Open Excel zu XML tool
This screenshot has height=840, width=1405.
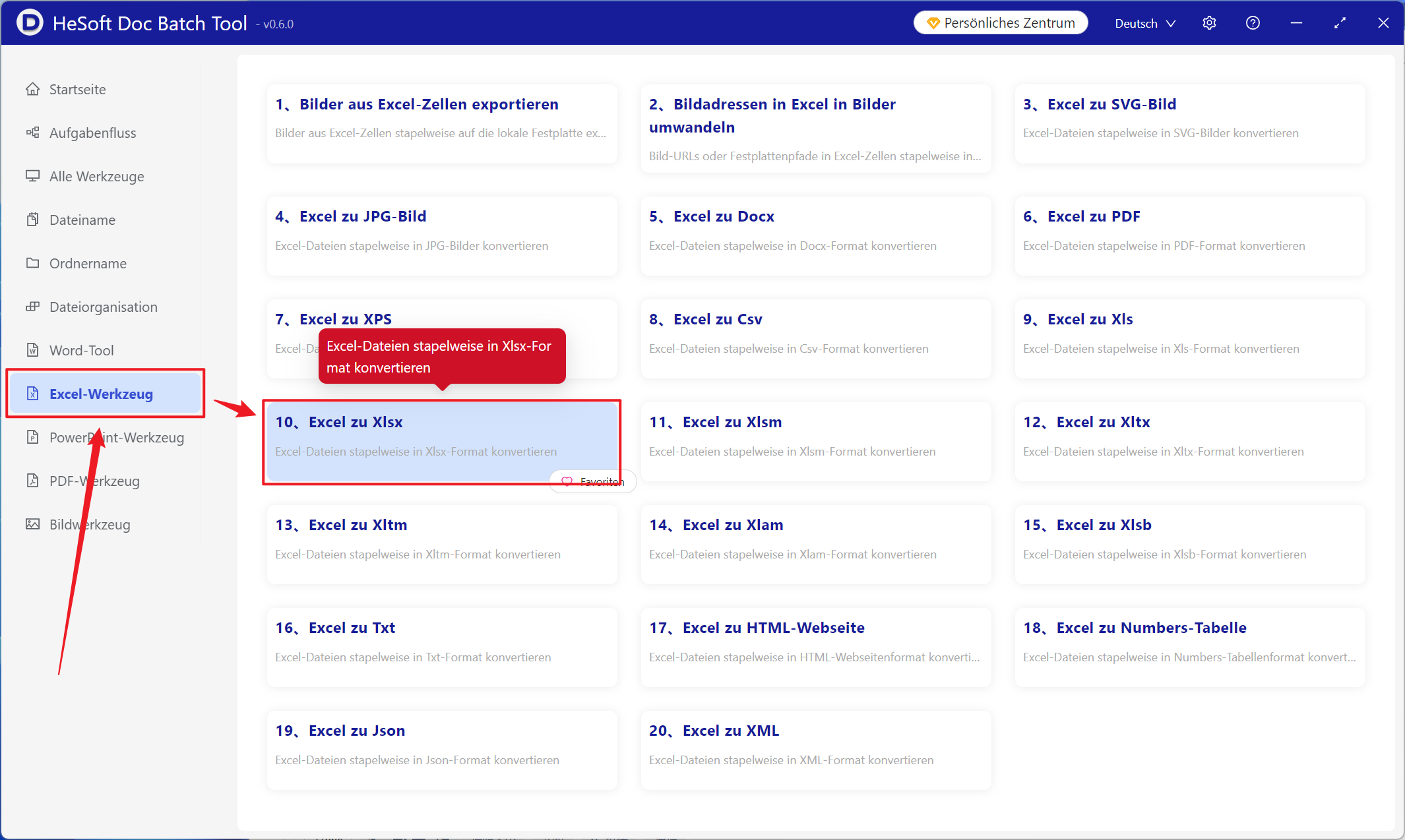point(816,750)
